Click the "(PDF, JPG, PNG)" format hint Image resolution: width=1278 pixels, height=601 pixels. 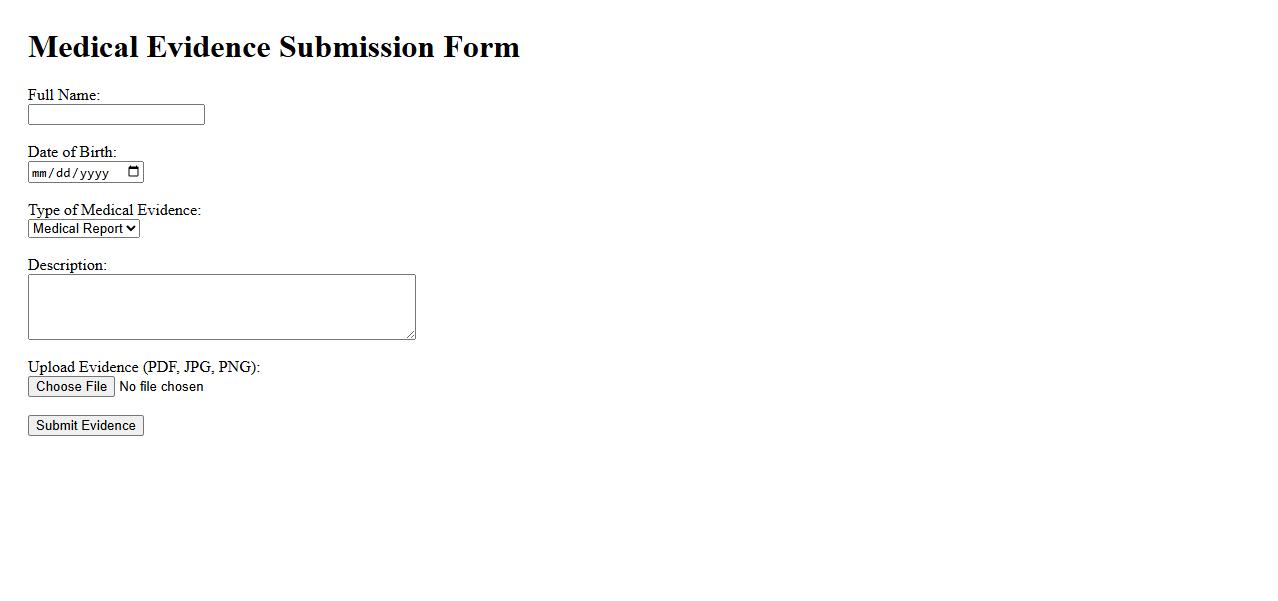pos(200,368)
